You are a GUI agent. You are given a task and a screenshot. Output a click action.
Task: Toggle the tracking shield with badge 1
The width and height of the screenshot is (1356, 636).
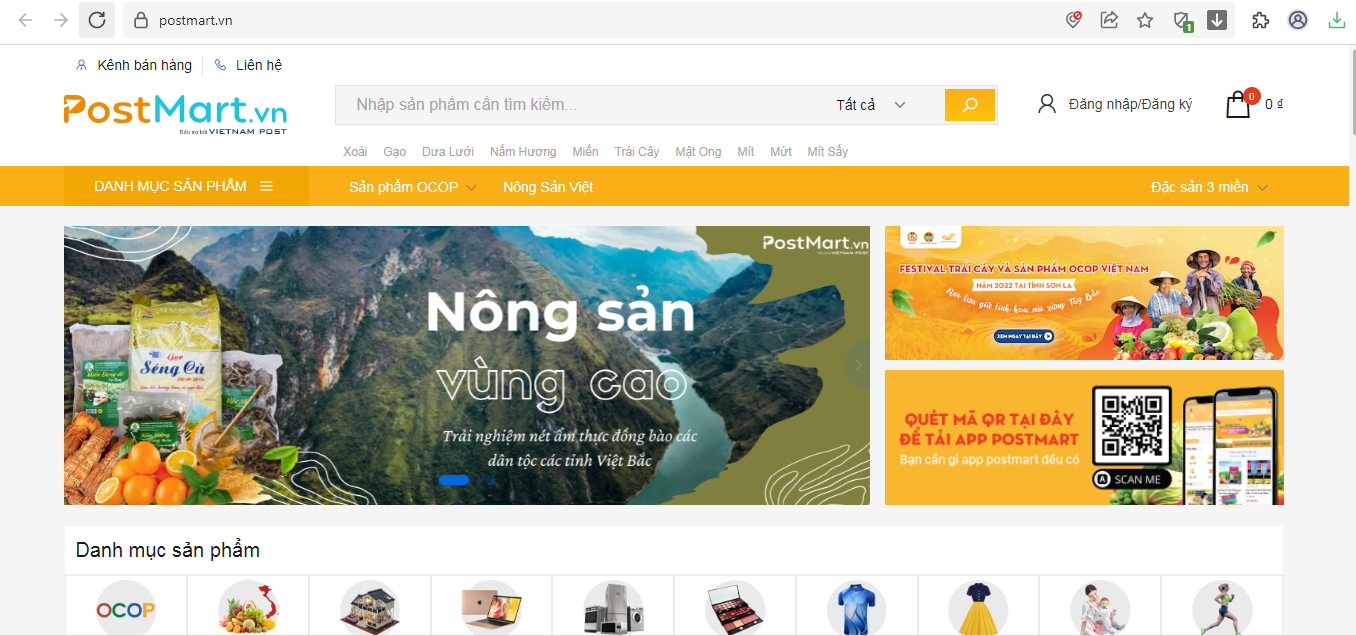click(x=1181, y=19)
